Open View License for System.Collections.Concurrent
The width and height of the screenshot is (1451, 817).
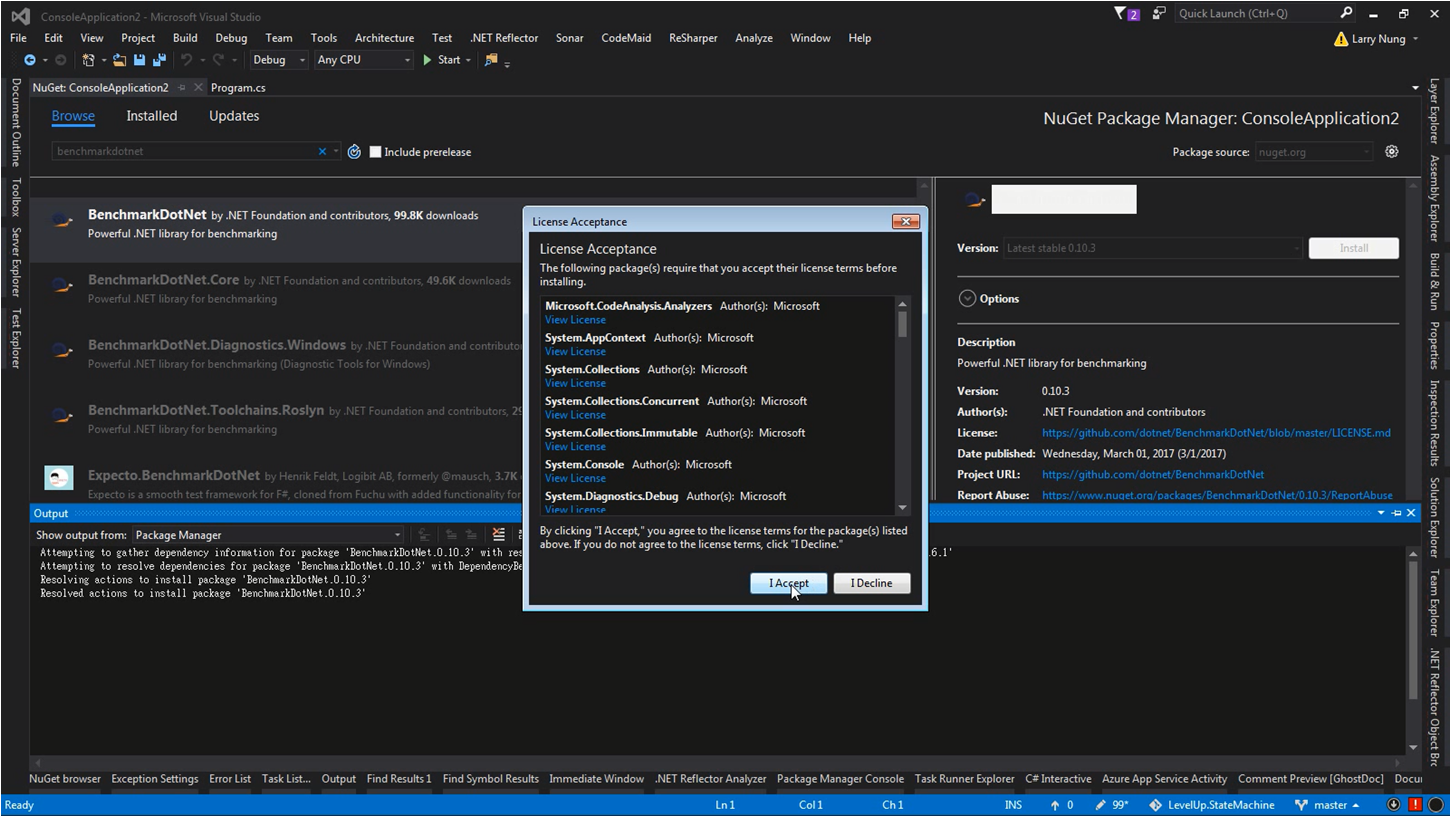pyautogui.click(x=575, y=415)
